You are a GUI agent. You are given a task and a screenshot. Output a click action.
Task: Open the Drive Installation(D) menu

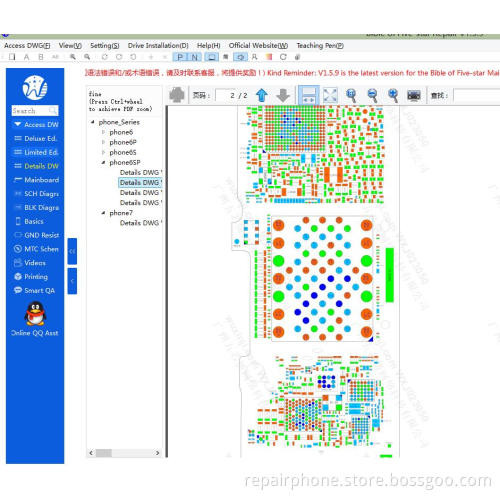158,46
